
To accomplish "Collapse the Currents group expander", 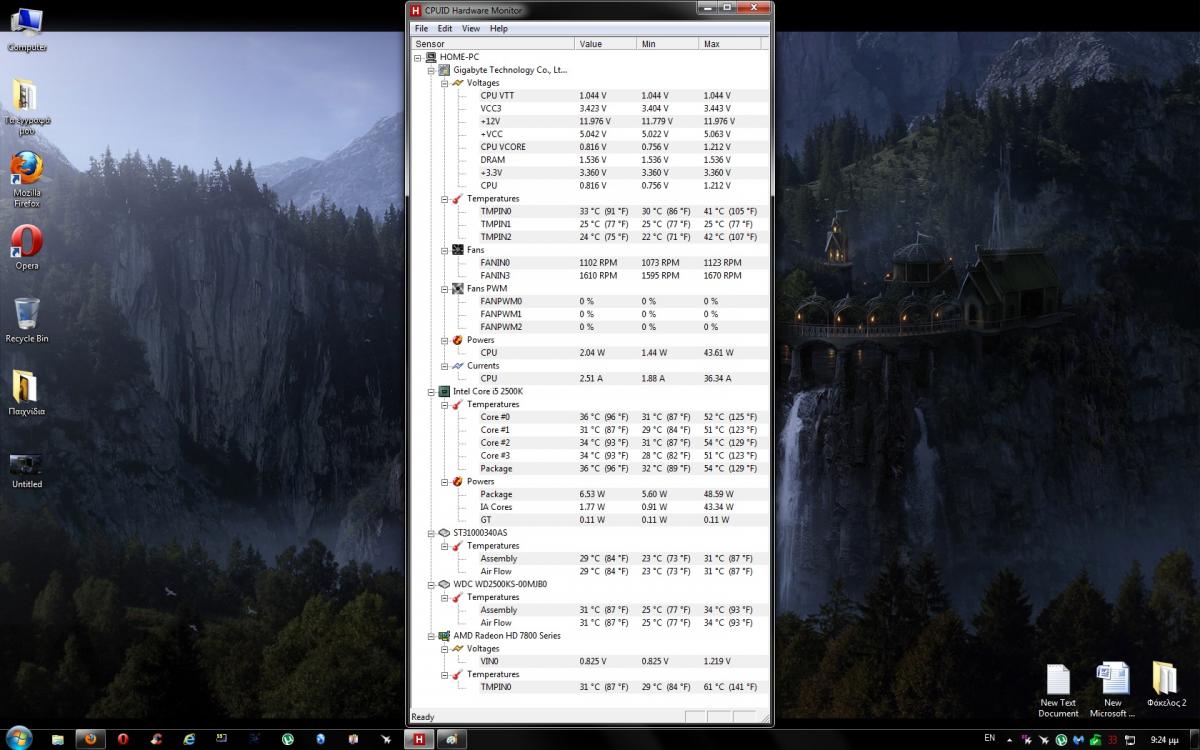I will click(445, 366).
